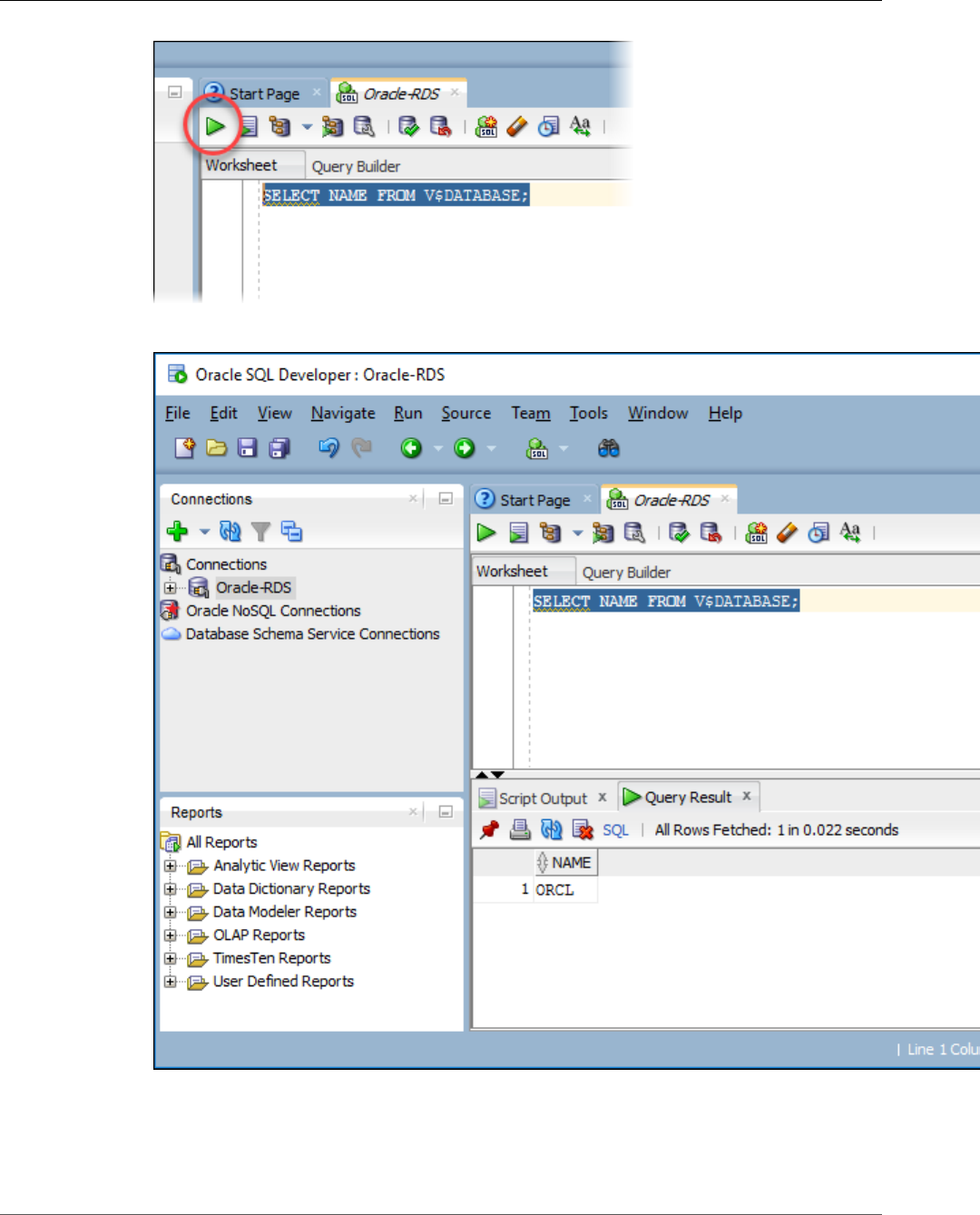Click the Aa change-case icon in full window
This screenshot has width=980, height=1215.
850,533
